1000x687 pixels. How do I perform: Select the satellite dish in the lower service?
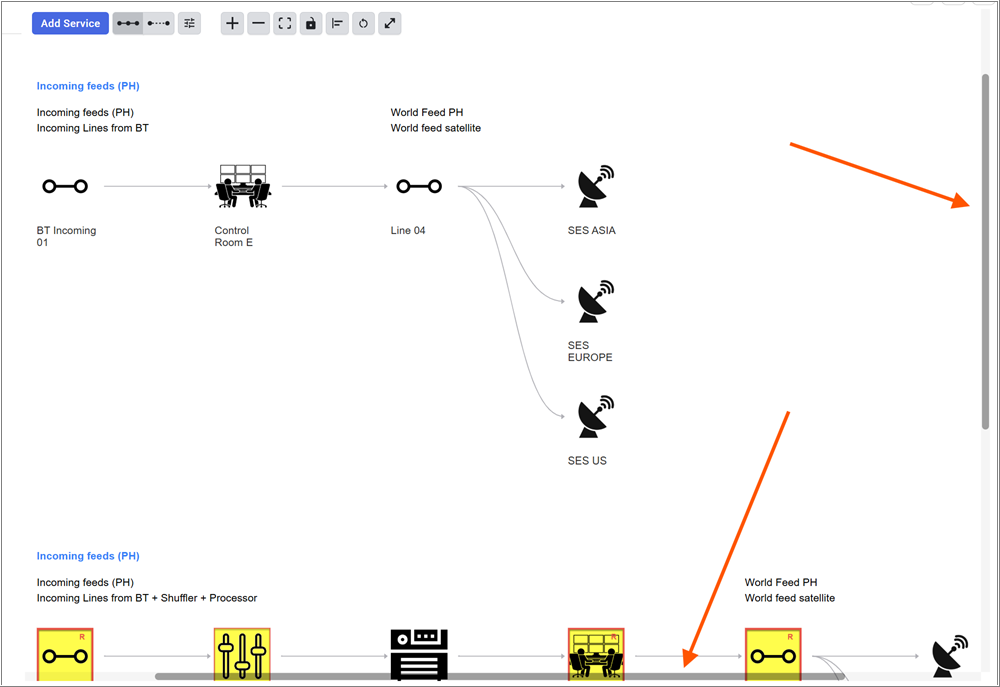[x=950, y=656]
